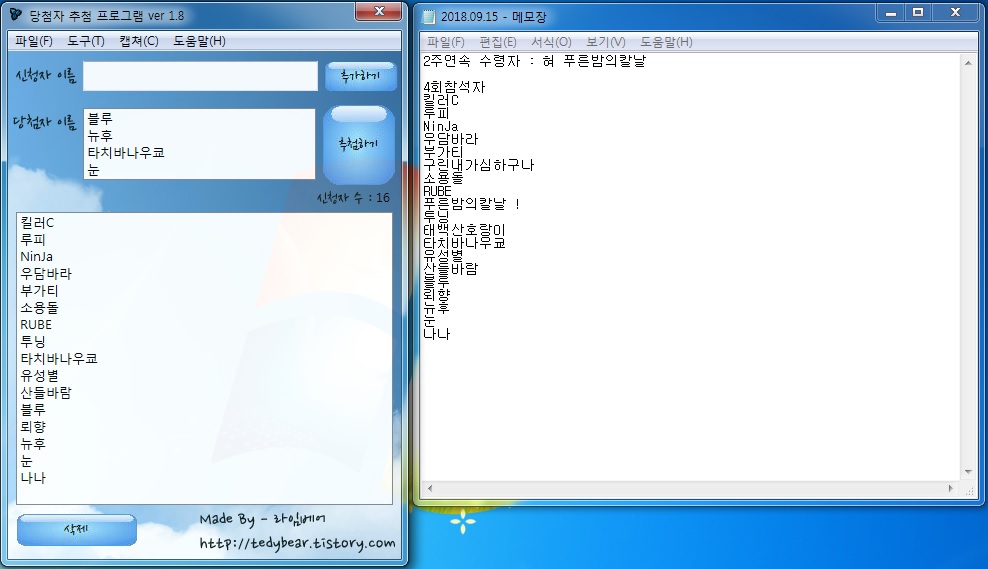Open the 편집(E) menu in Notepad
The image size is (988, 569).
pos(498,42)
